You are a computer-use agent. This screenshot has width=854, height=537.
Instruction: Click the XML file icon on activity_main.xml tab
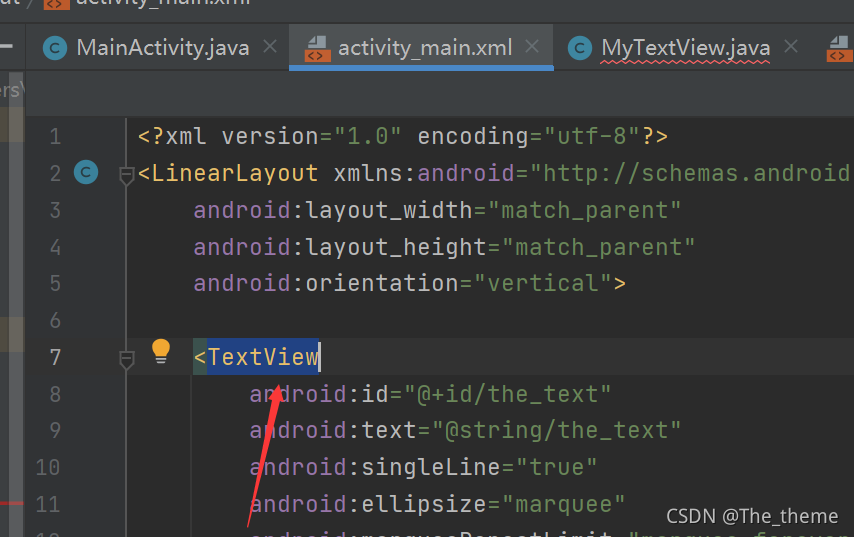point(318,48)
